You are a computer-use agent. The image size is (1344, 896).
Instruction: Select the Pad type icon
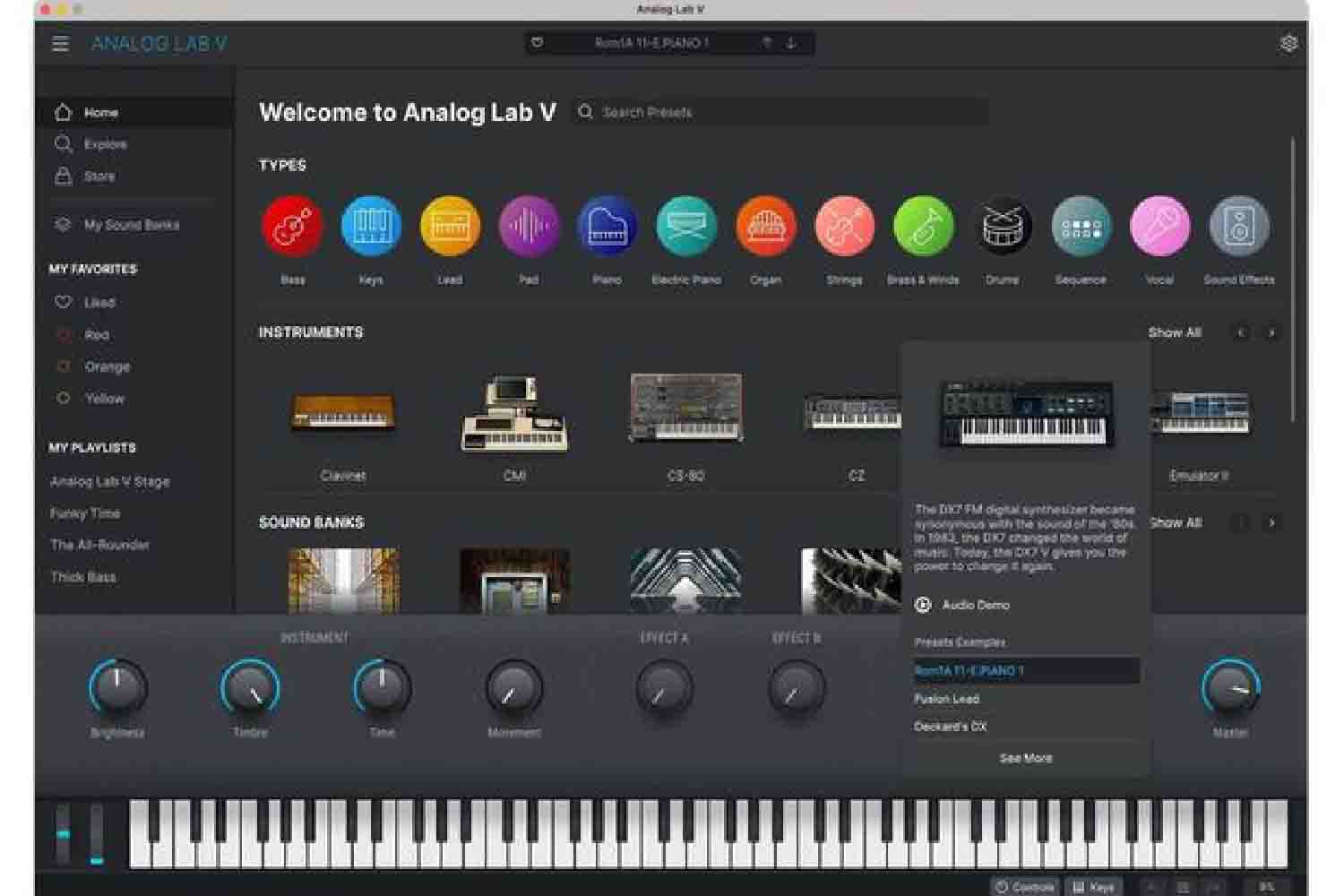529,226
